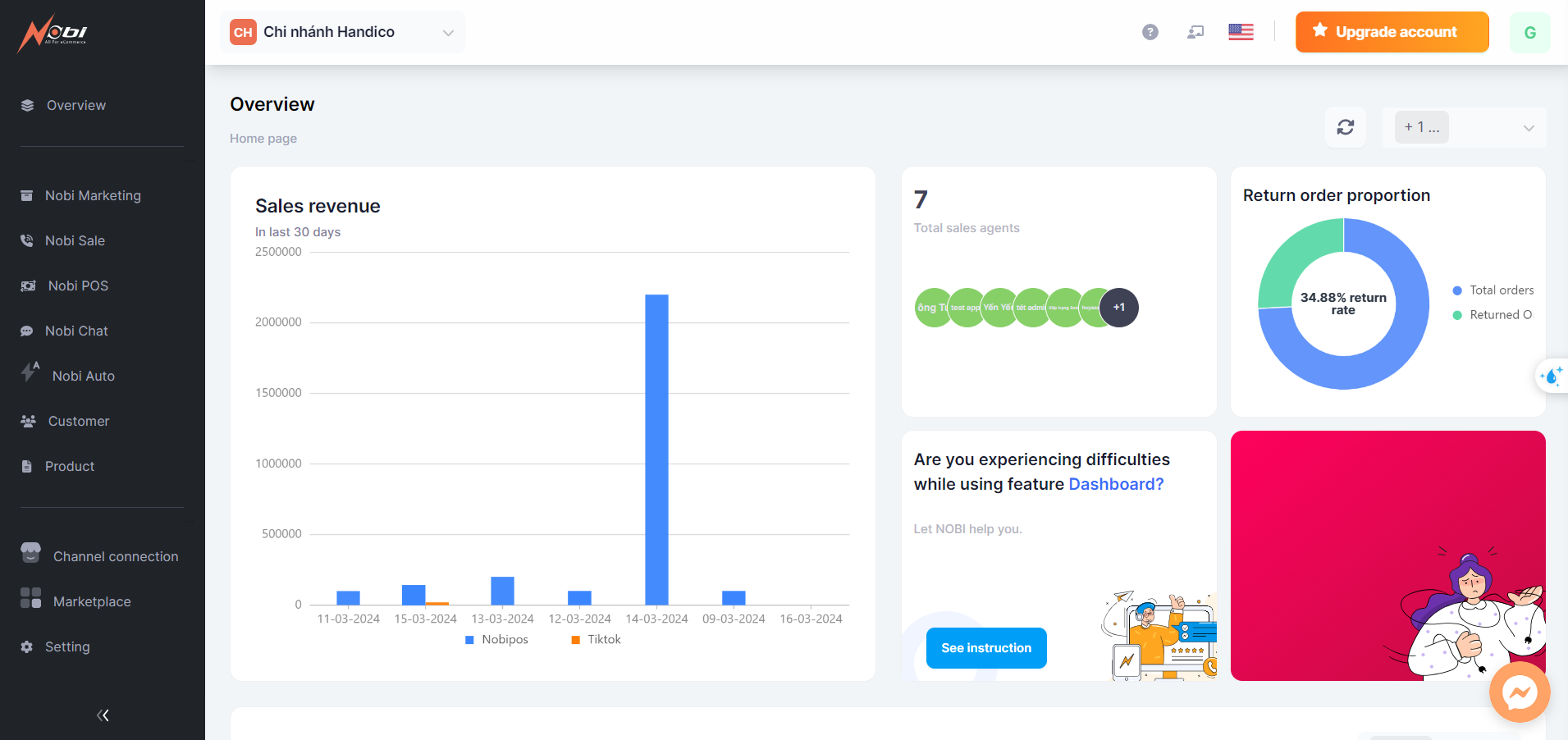Toggle Total orders legend item
Screen dimensions: 1568x740
tap(1493, 290)
